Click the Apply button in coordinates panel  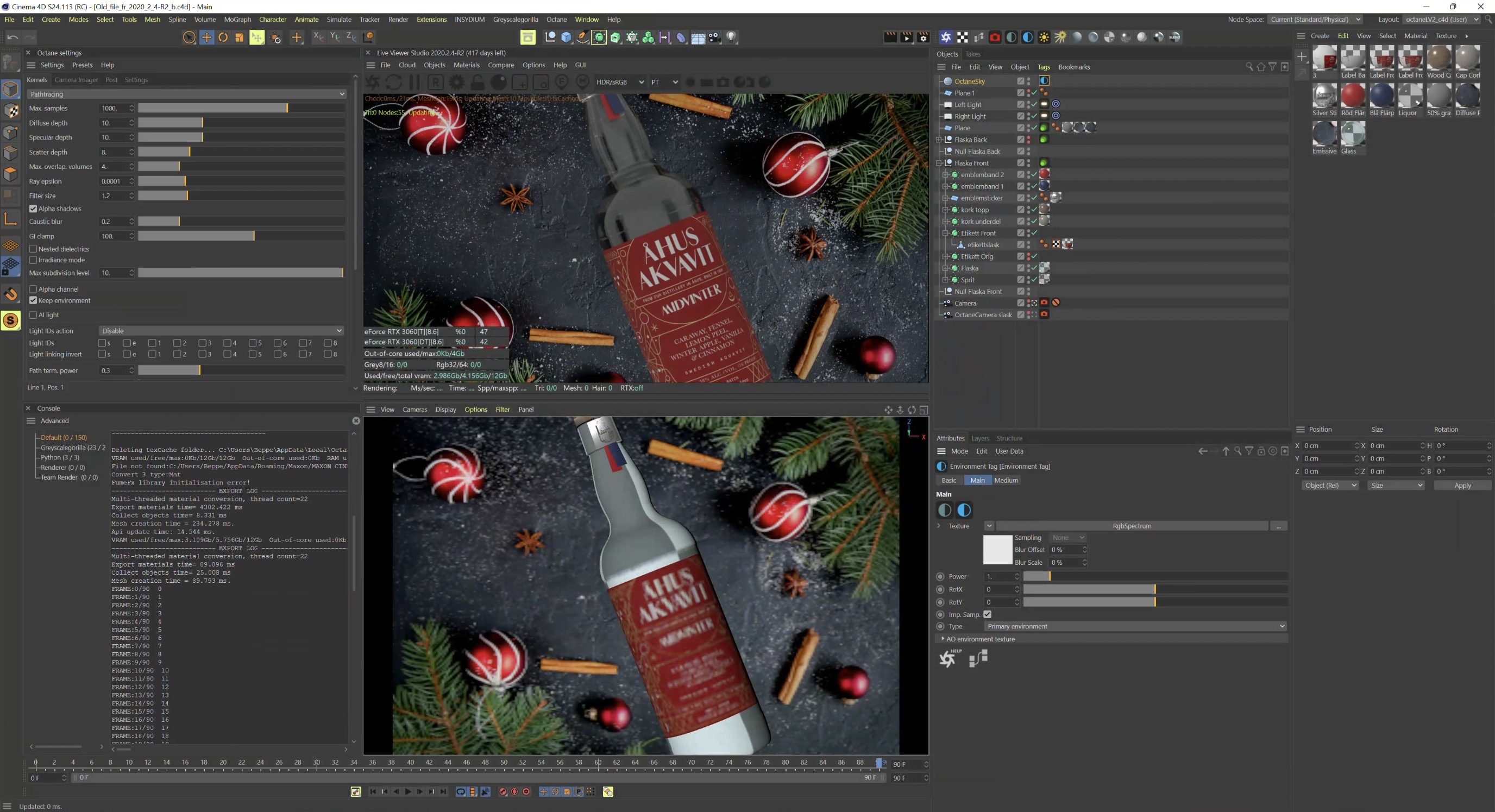[x=1462, y=485]
